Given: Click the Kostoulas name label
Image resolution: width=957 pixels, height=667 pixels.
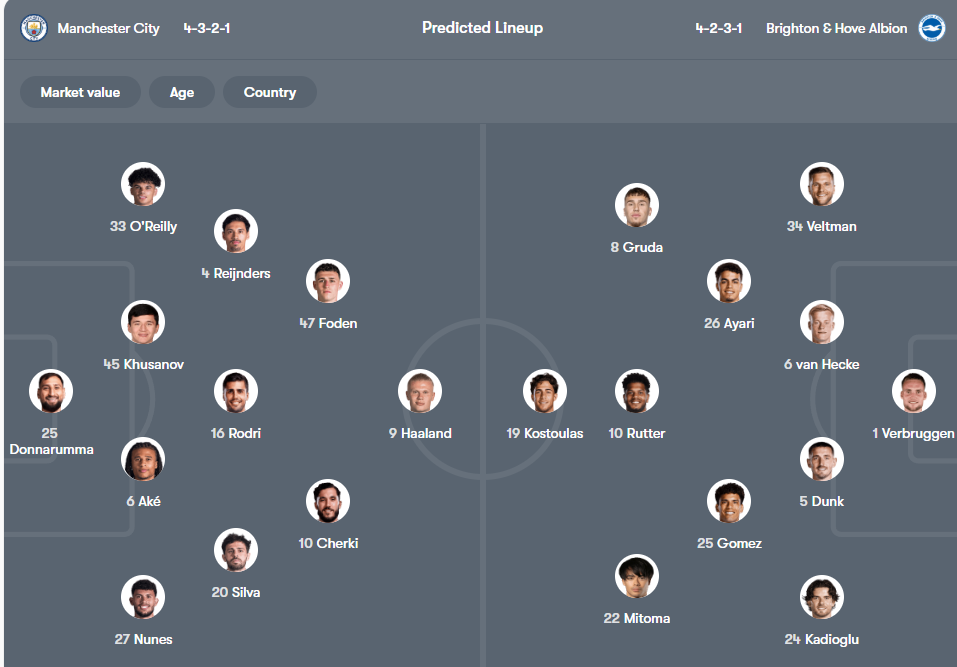Looking at the screenshot, I should (x=545, y=432).
